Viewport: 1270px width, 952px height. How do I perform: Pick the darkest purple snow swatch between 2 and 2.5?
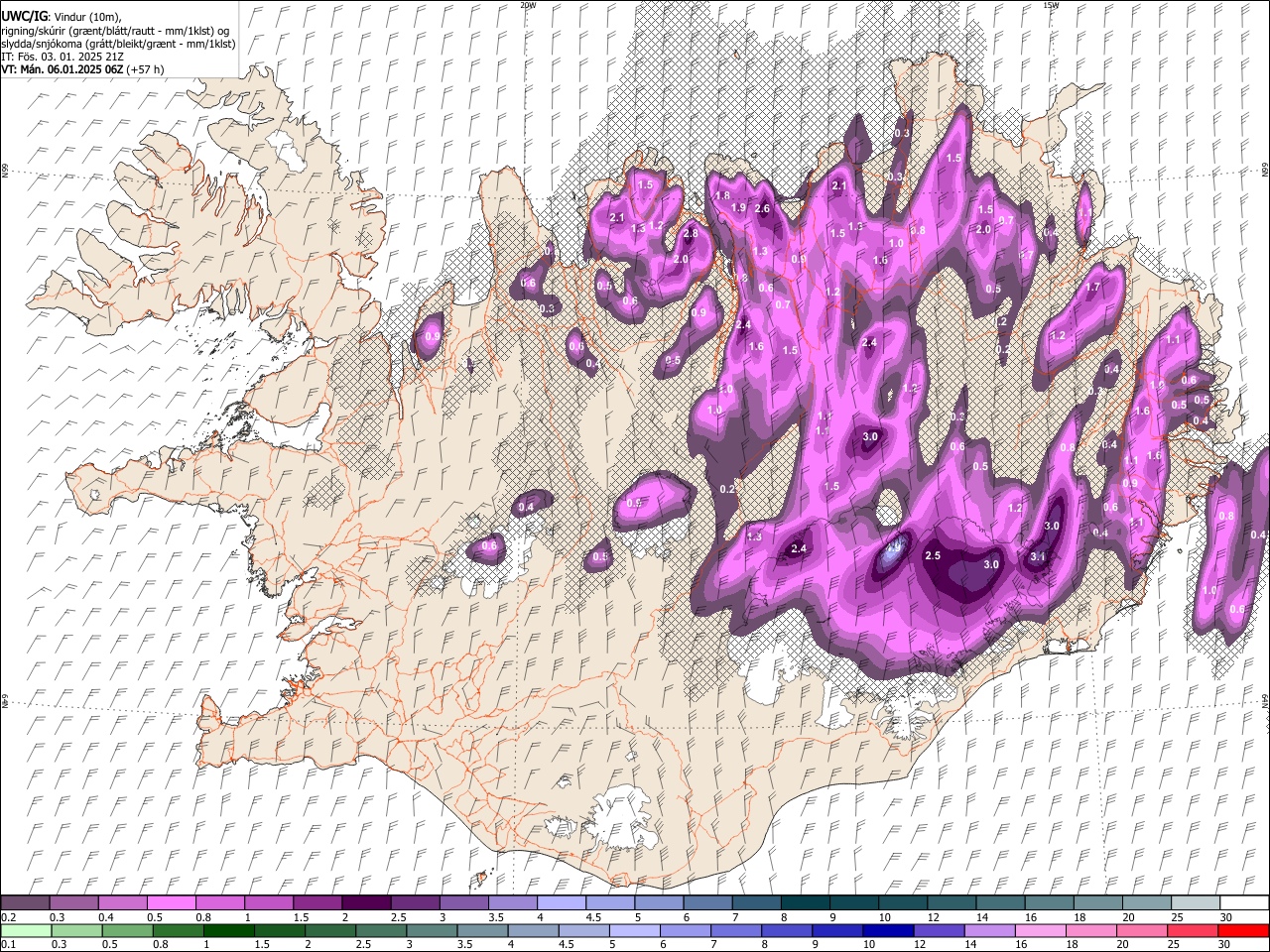[x=365, y=902]
